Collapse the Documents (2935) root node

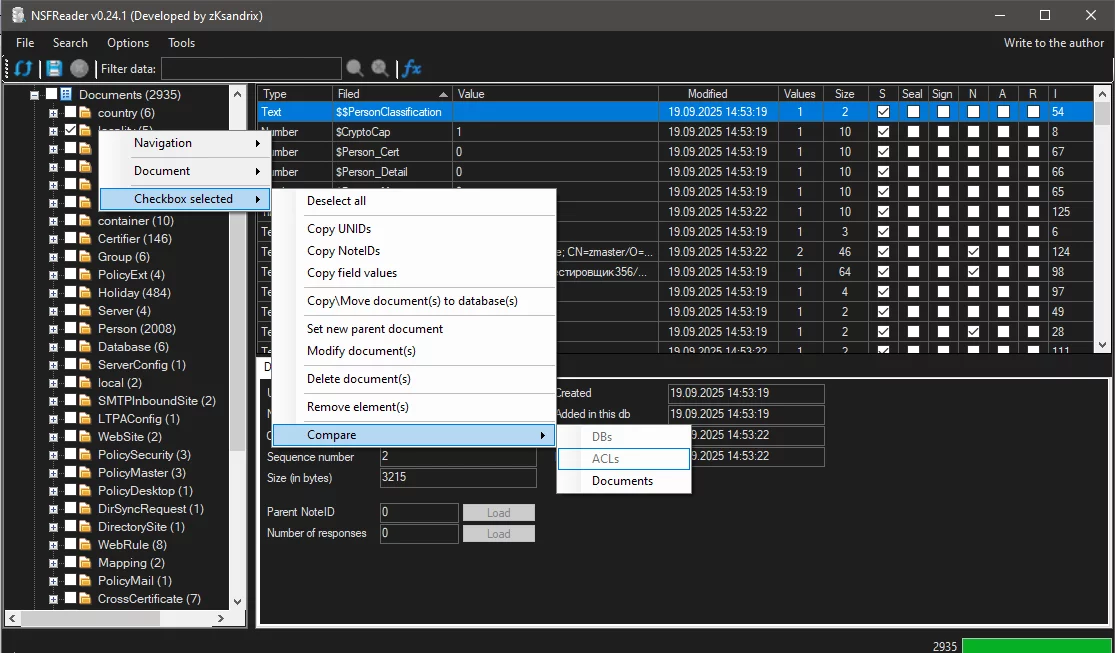tap(35, 95)
